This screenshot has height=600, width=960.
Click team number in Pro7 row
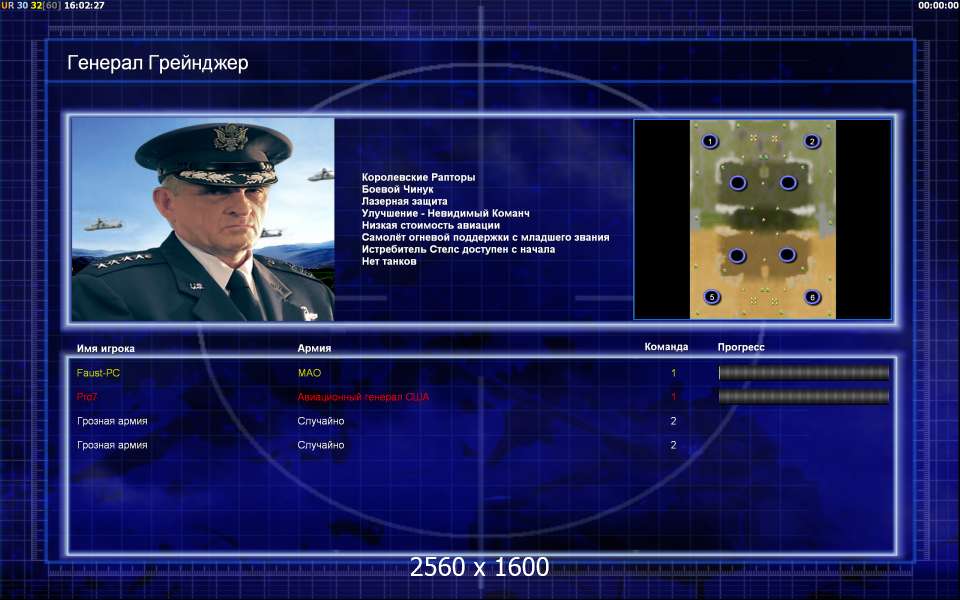673,397
